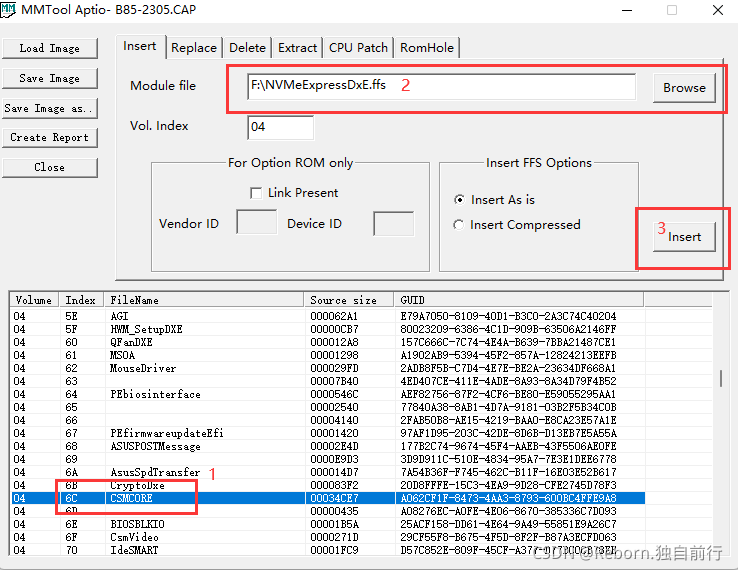
Task: Select the AGI module row
Action: click(328, 316)
